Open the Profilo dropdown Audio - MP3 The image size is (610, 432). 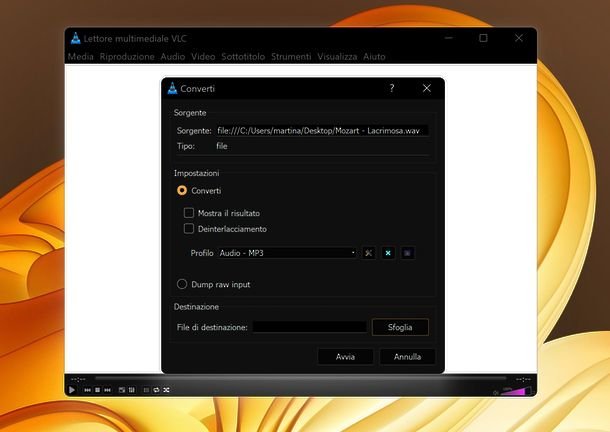[287, 253]
